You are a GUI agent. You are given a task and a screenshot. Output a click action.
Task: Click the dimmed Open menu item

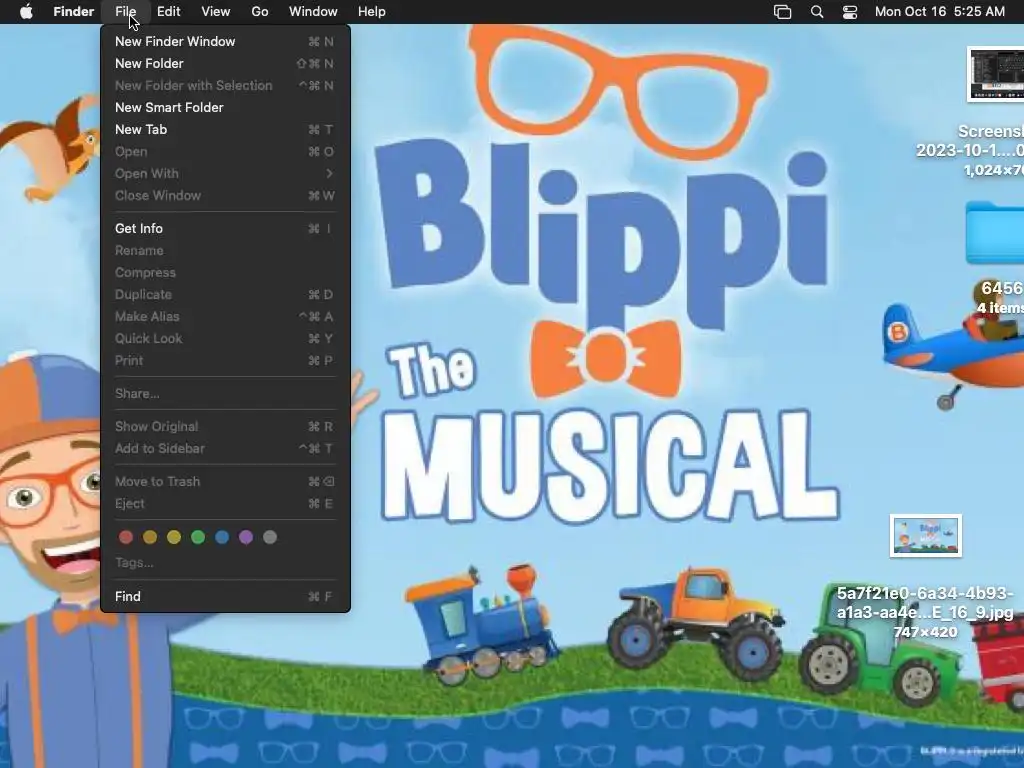coord(225,152)
